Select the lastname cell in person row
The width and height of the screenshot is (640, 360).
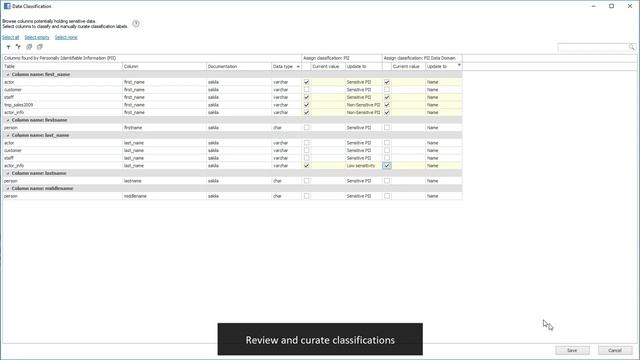[x=164, y=181]
